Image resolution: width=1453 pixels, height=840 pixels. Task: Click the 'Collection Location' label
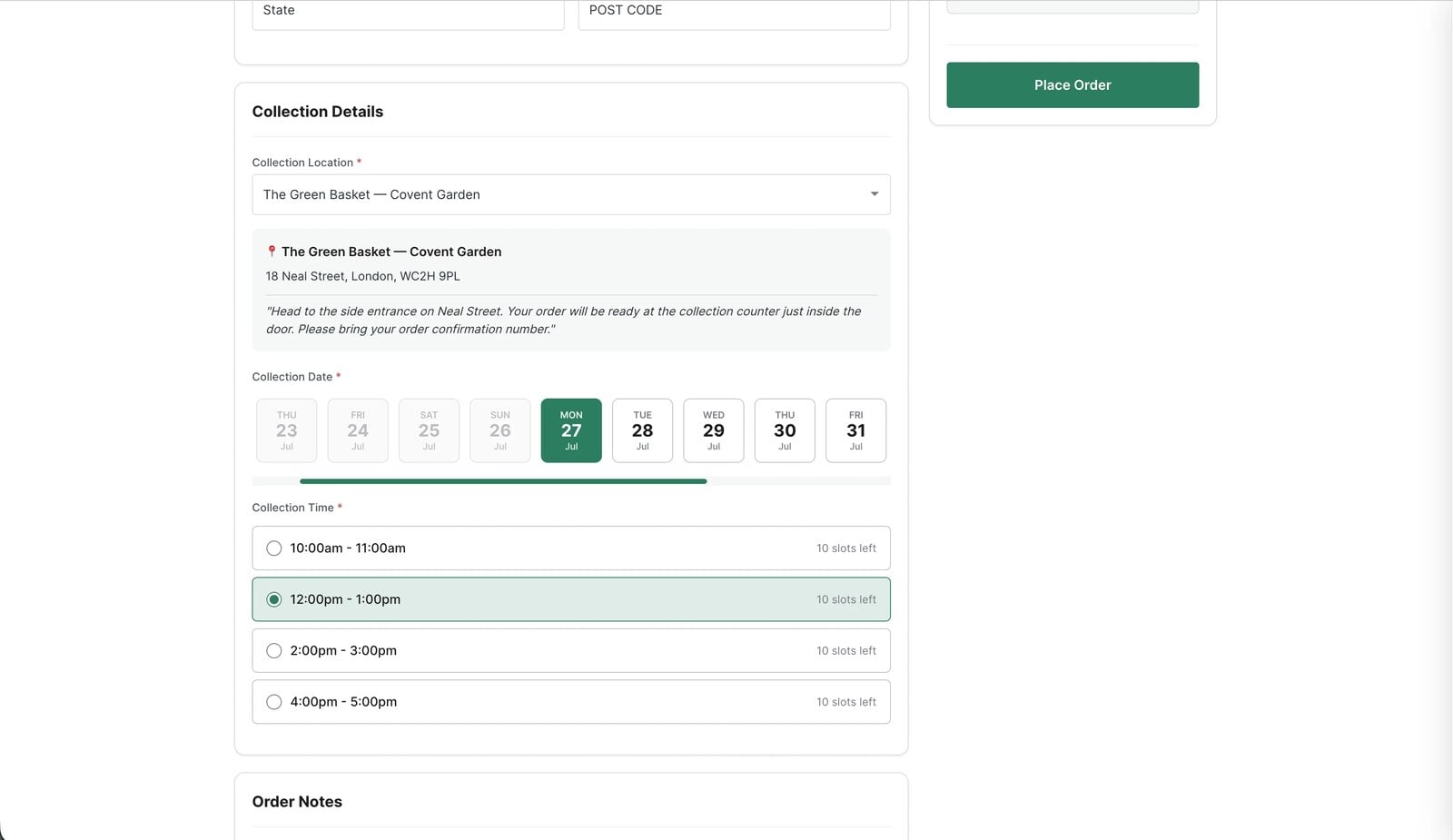302,163
